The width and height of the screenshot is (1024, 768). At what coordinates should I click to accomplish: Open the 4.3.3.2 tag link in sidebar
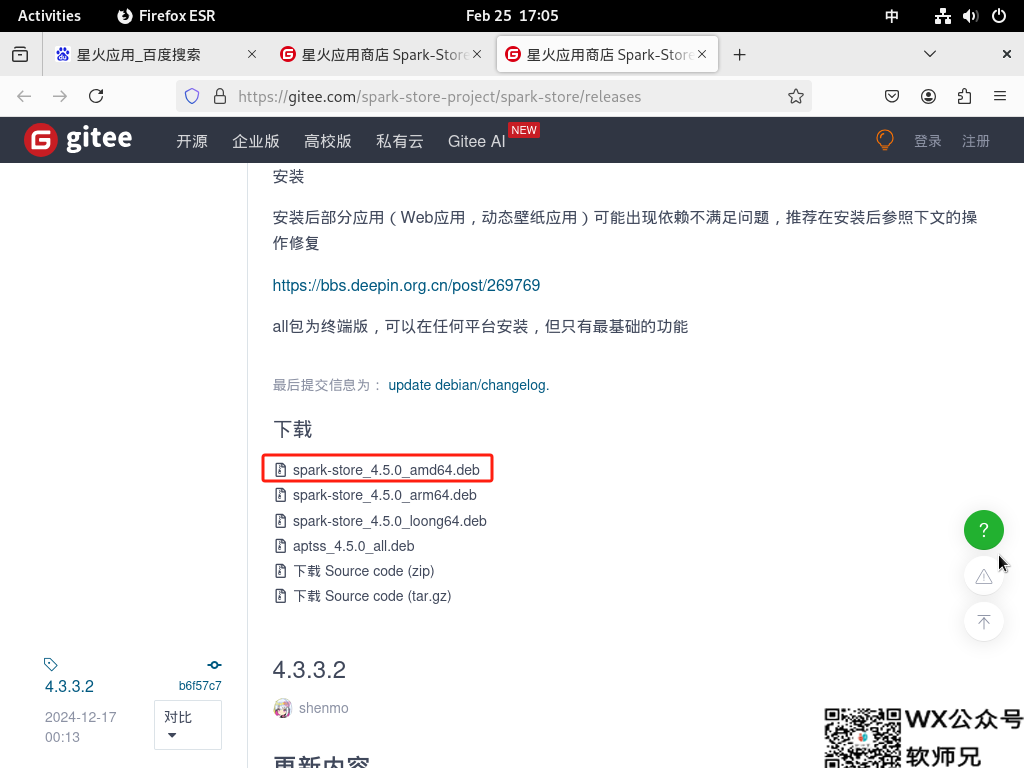click(69, 686)
